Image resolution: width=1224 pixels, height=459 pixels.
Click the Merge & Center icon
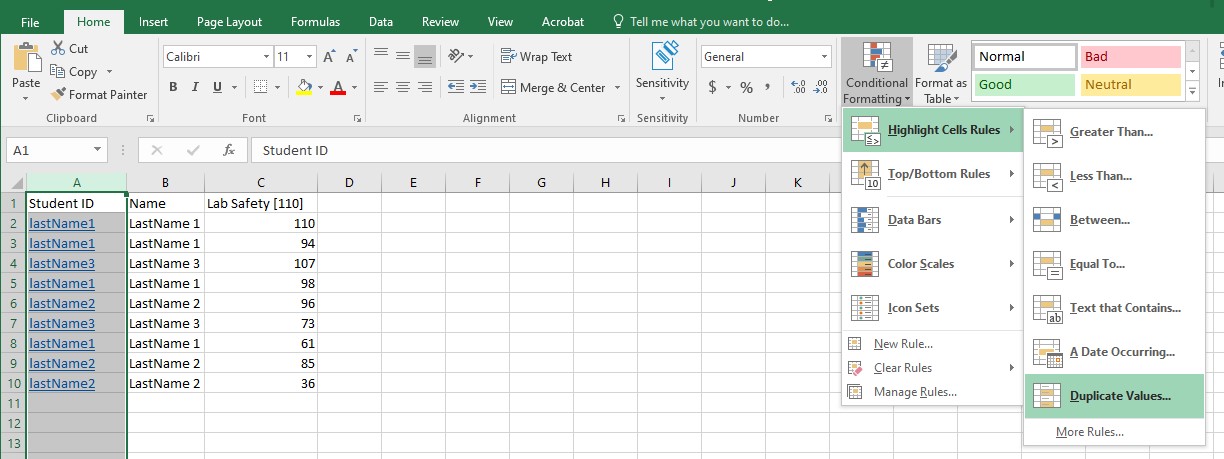click(x=508, y=88)
